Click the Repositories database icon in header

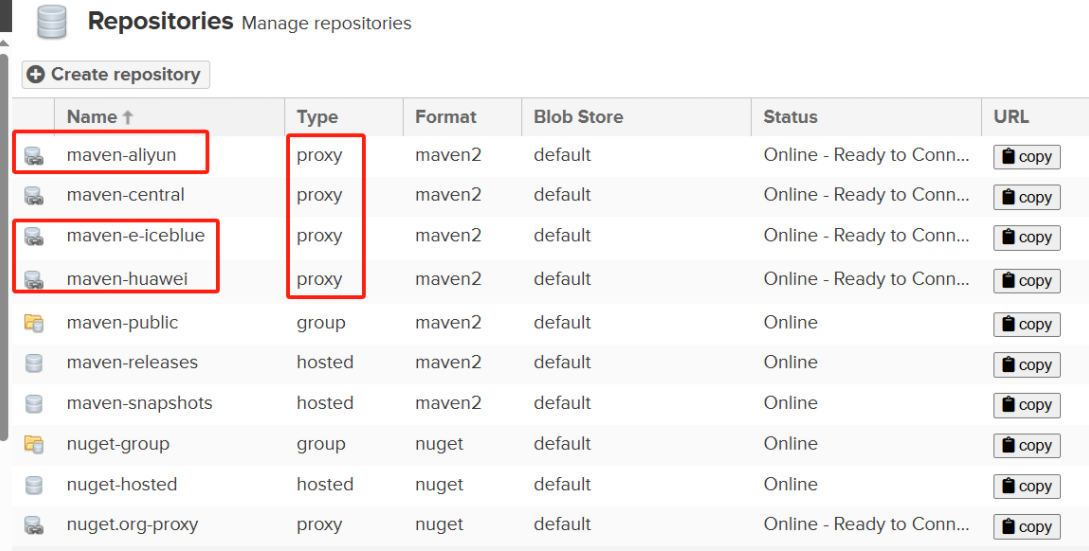51,22
